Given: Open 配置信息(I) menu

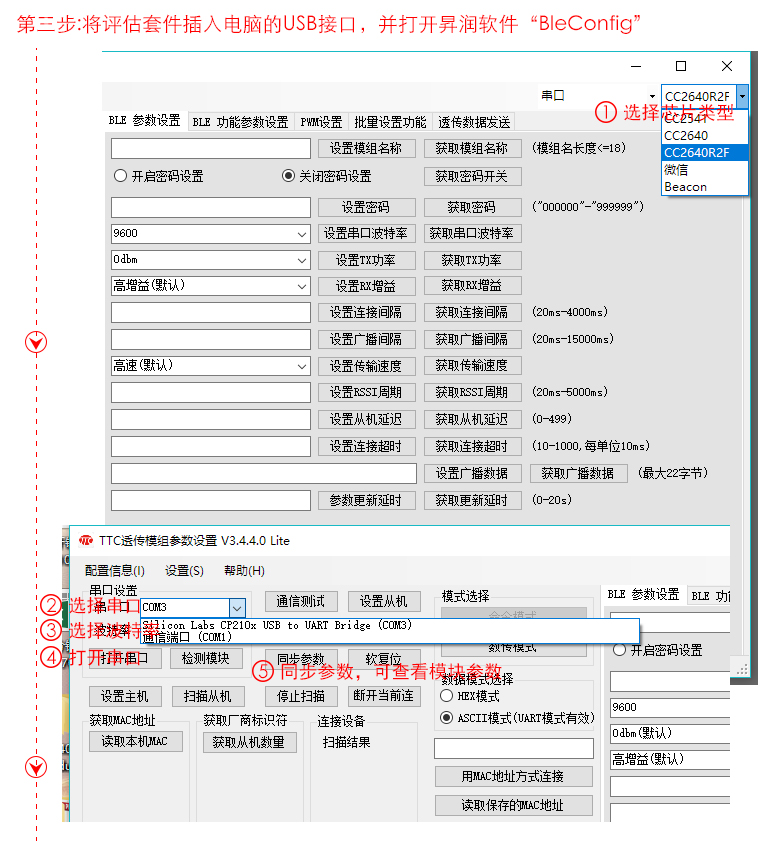Looking at the screenshot, I should 115,571.
